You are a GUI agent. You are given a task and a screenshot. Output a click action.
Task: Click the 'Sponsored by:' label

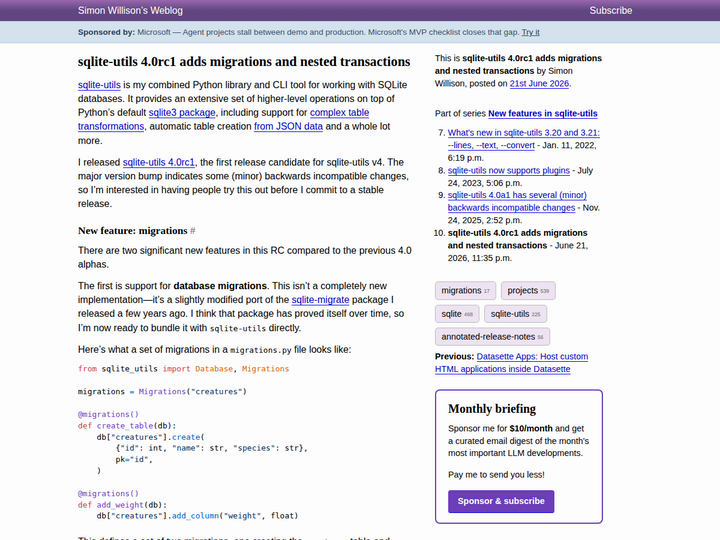(107, 32)
